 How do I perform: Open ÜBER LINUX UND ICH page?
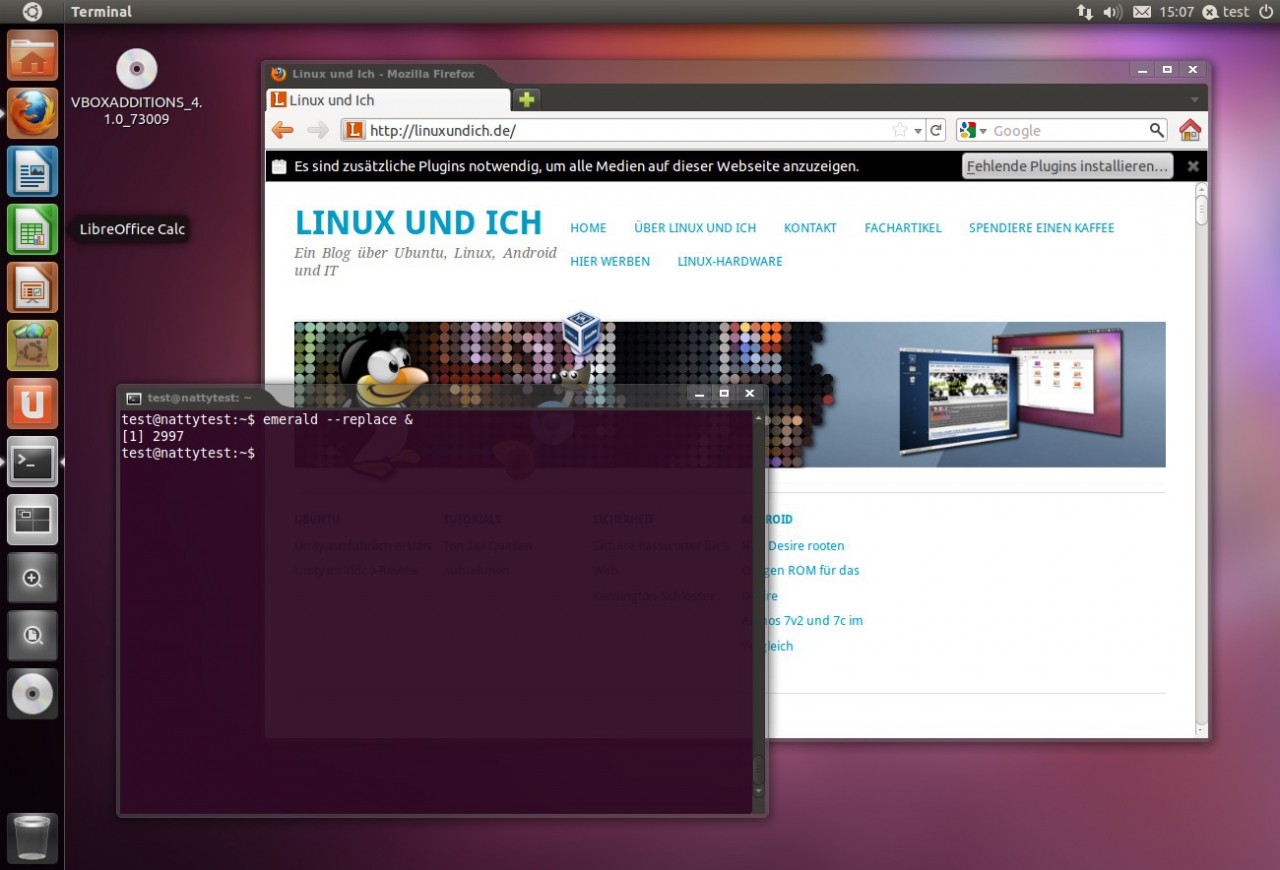(695, 228)
